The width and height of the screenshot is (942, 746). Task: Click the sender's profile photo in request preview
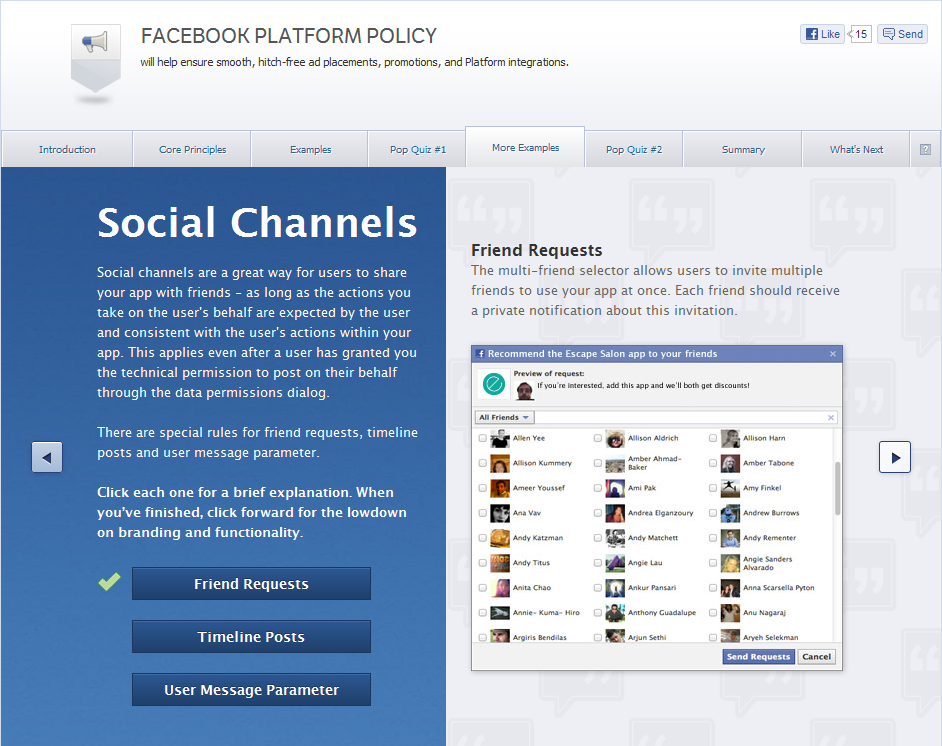(524, 391)
